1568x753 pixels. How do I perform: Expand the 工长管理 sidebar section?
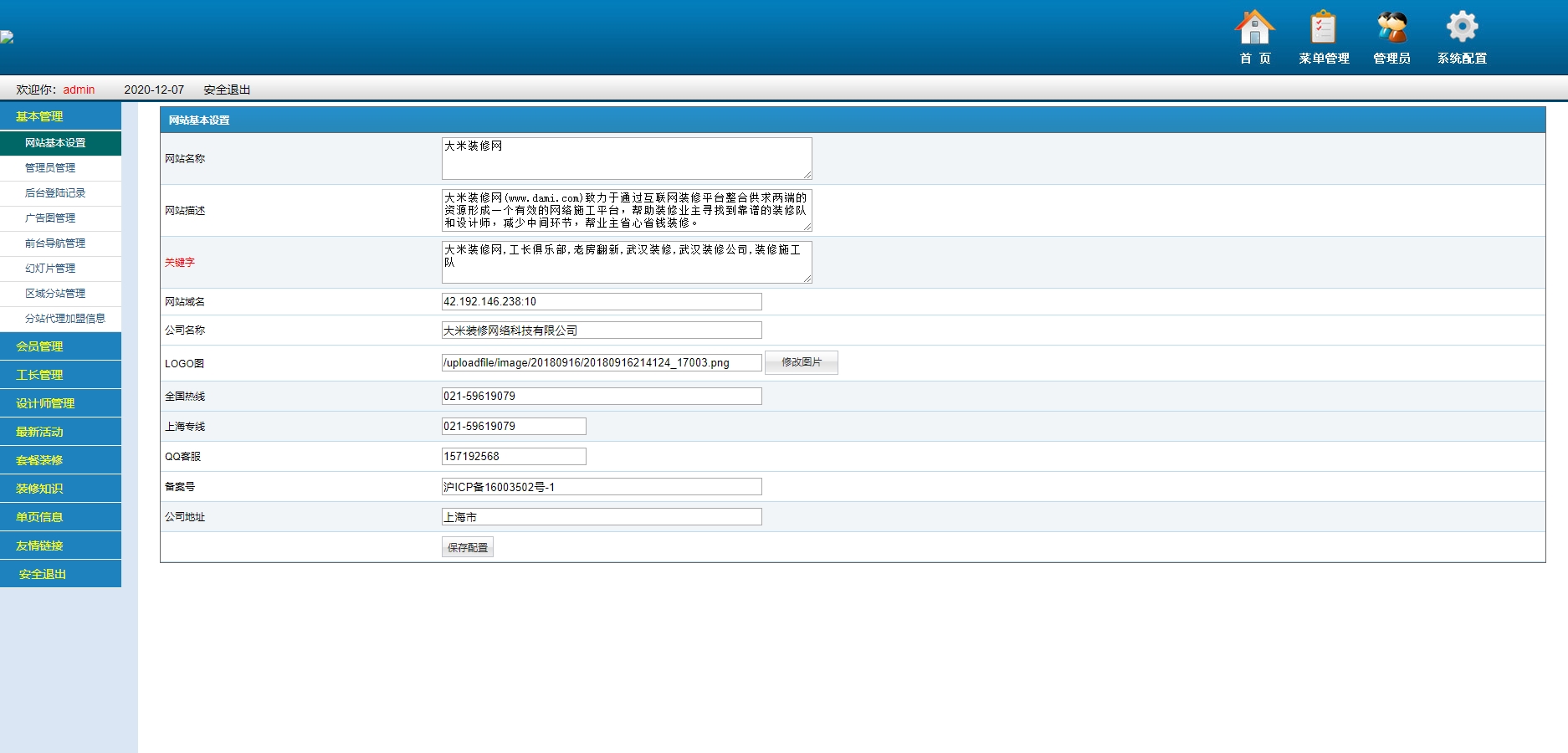click(x=60, y=374)
